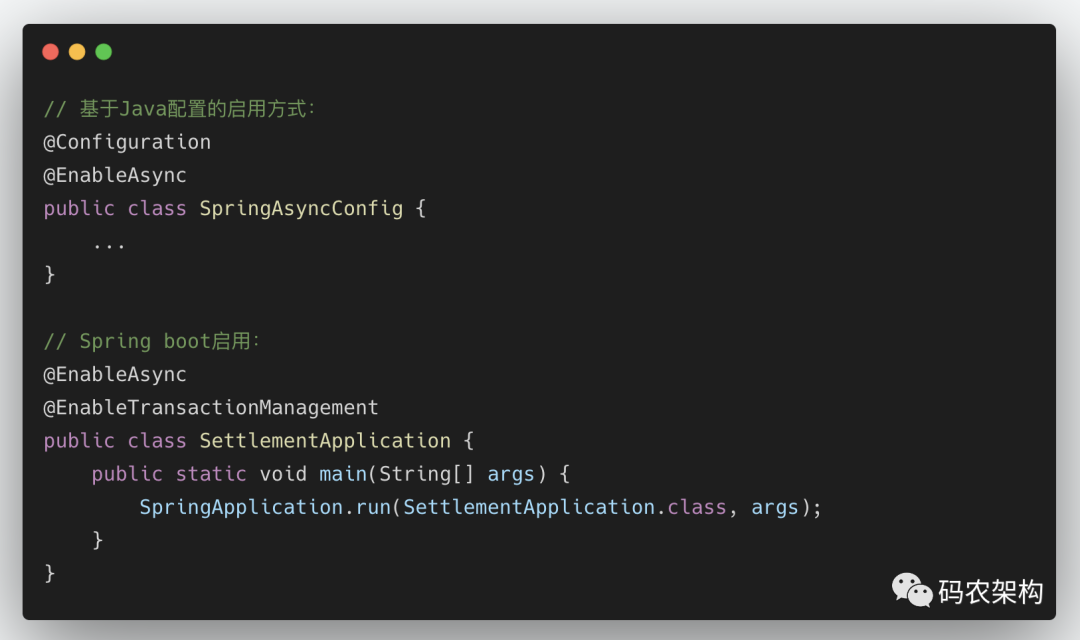Click the Spring boot启用 comment line

coord(152,341)
